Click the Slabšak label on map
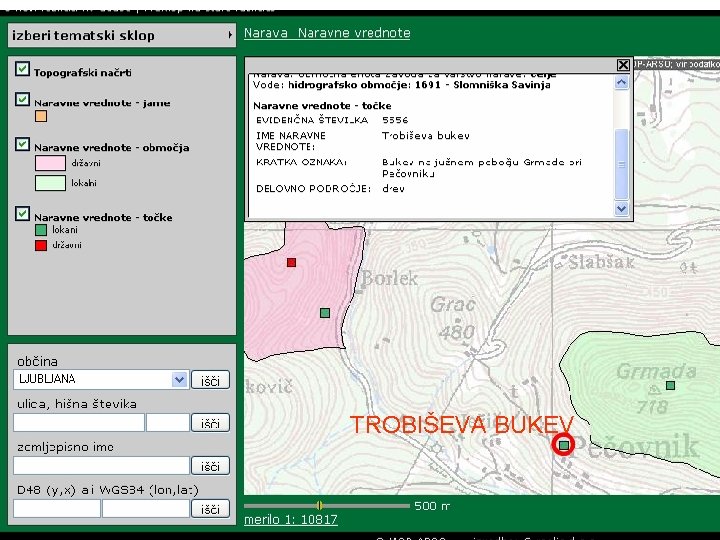The image size is (720, 540). pyautogui.click(x=602, y=263)
